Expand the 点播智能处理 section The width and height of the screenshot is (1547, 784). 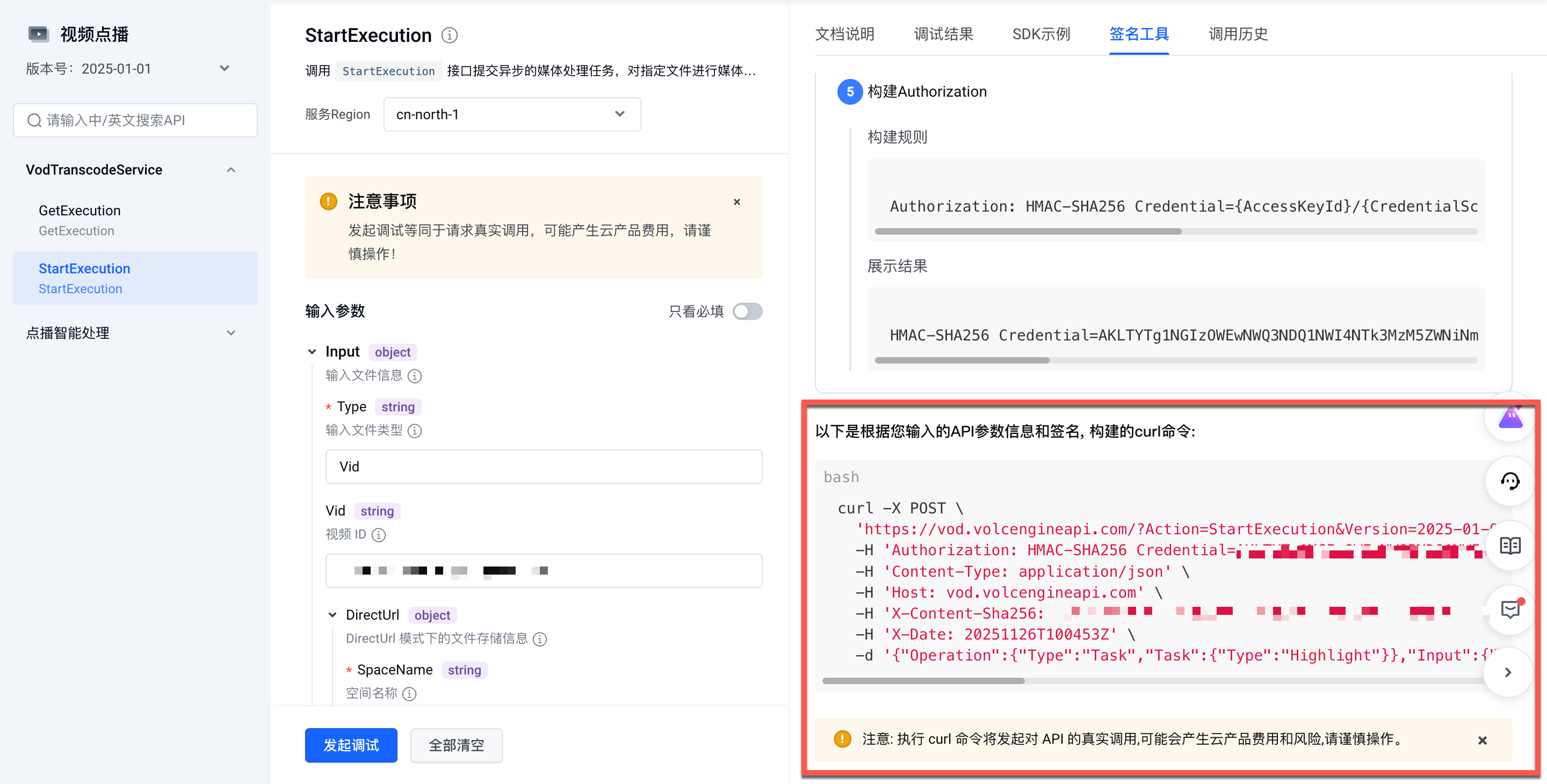230,333
